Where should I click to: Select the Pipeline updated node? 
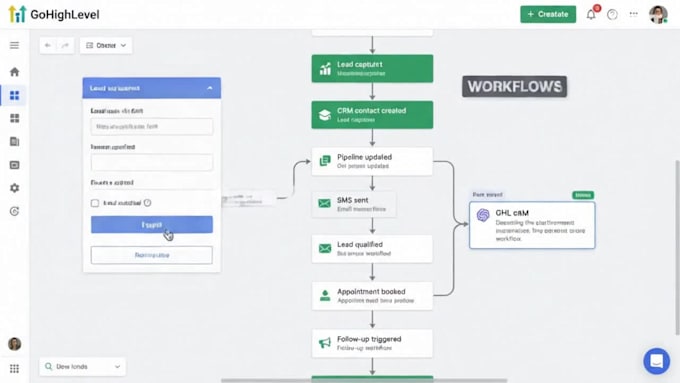372,161
